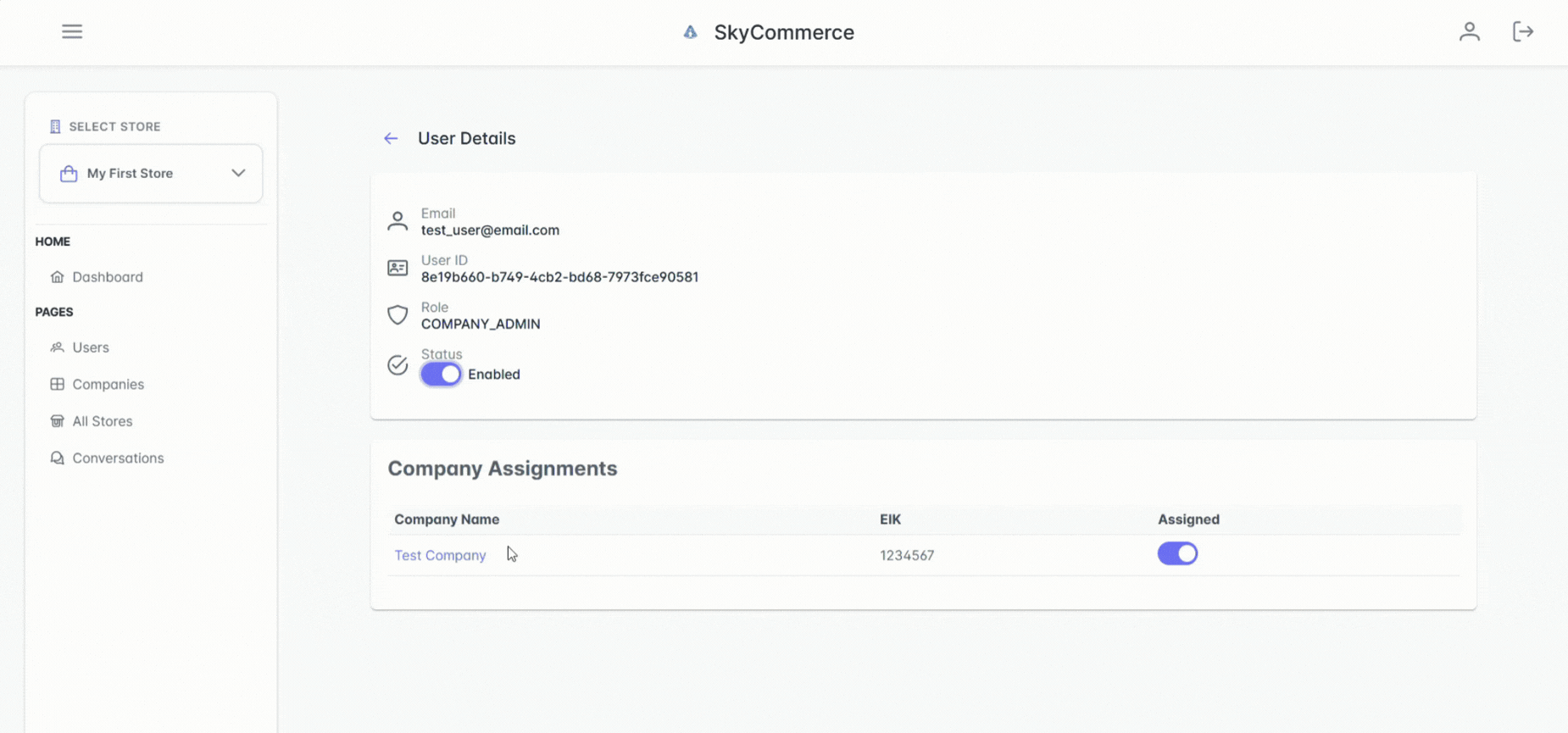
Task: Click the chevron in the store selector
Action: click(x=238, y=173)
